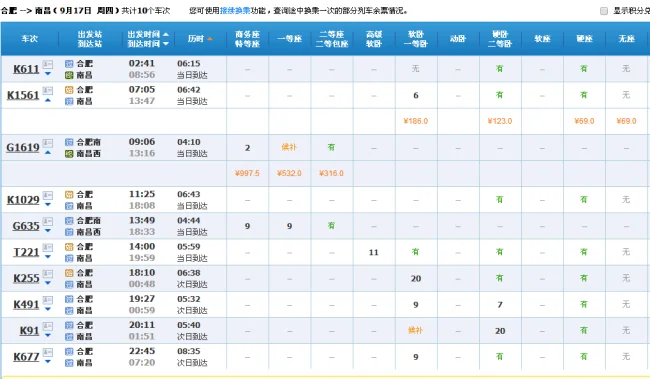This screenshot has height=379, width=650.
Task: Click ¥123.0 hard sleeper price
Action: [500, 121]
